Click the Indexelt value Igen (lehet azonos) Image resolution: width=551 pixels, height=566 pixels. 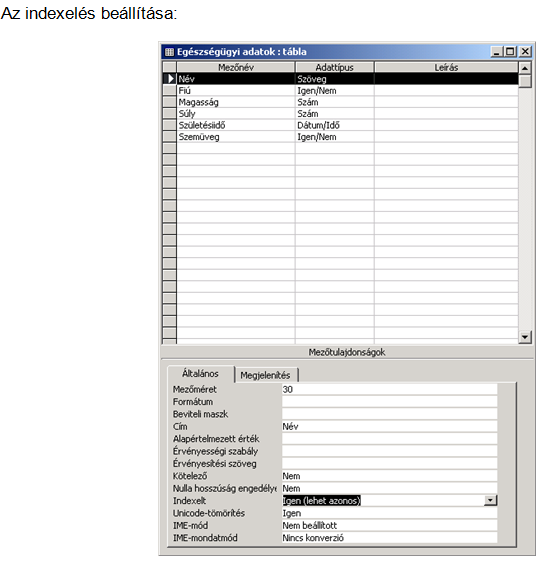point(321,500)
